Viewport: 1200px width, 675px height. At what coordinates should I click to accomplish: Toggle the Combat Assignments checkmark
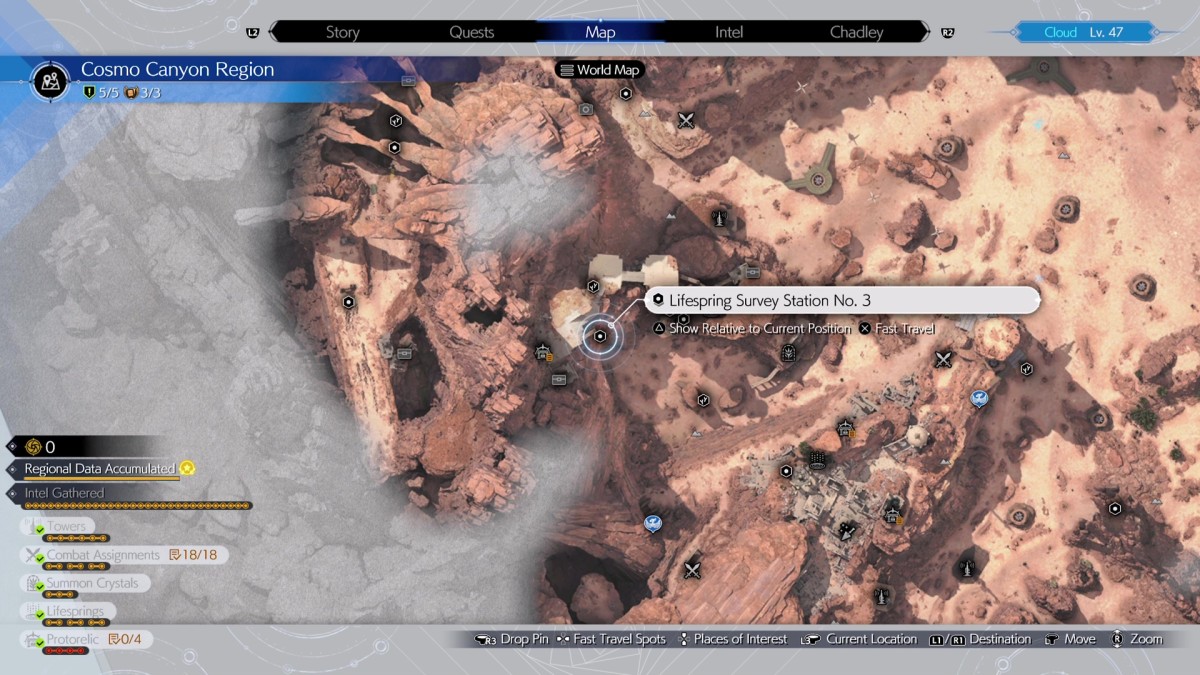(x=41, y=557)
